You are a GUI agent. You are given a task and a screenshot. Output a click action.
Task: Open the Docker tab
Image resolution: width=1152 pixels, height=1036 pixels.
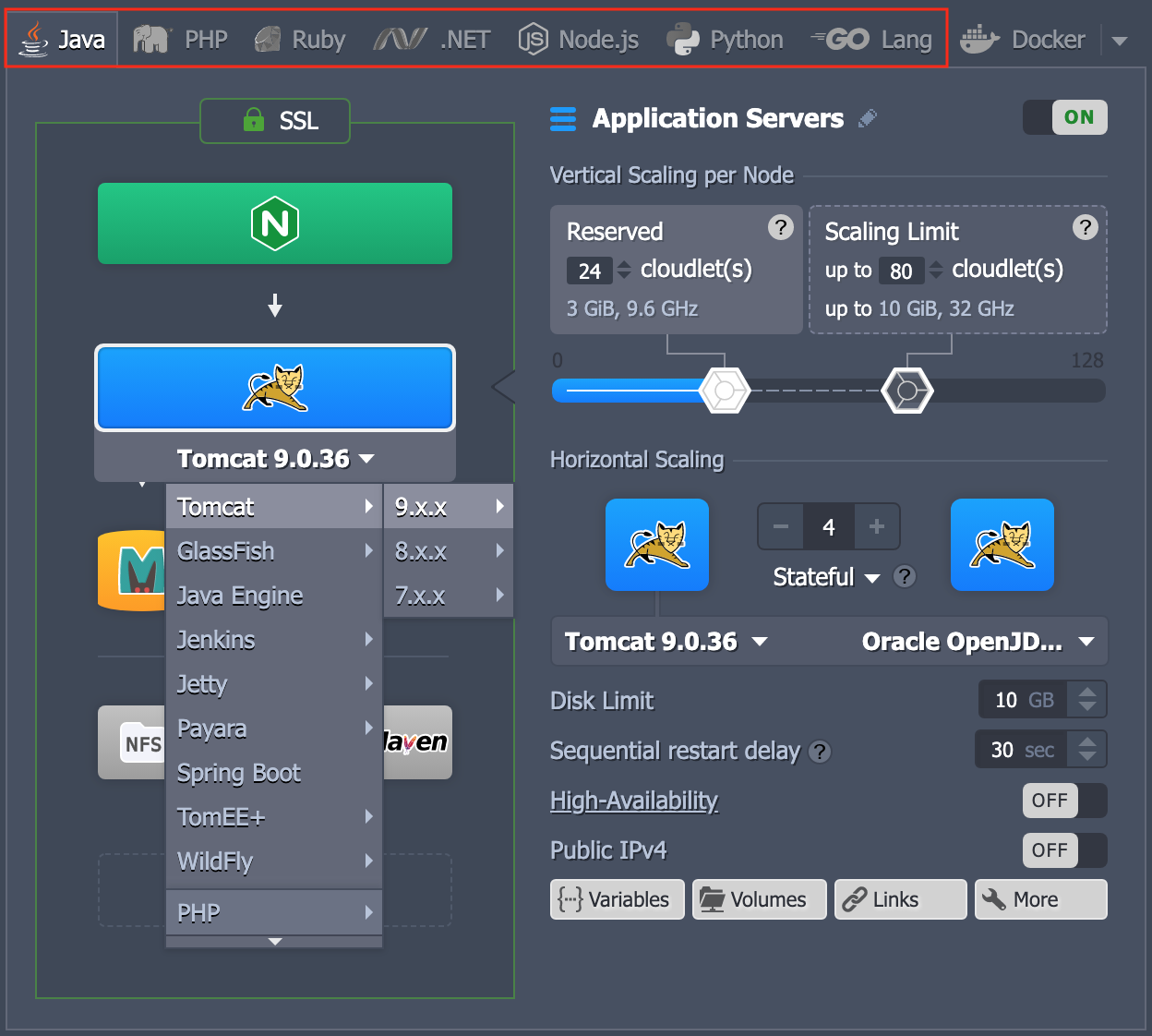pyautogui.click(x=1023, y=40)
